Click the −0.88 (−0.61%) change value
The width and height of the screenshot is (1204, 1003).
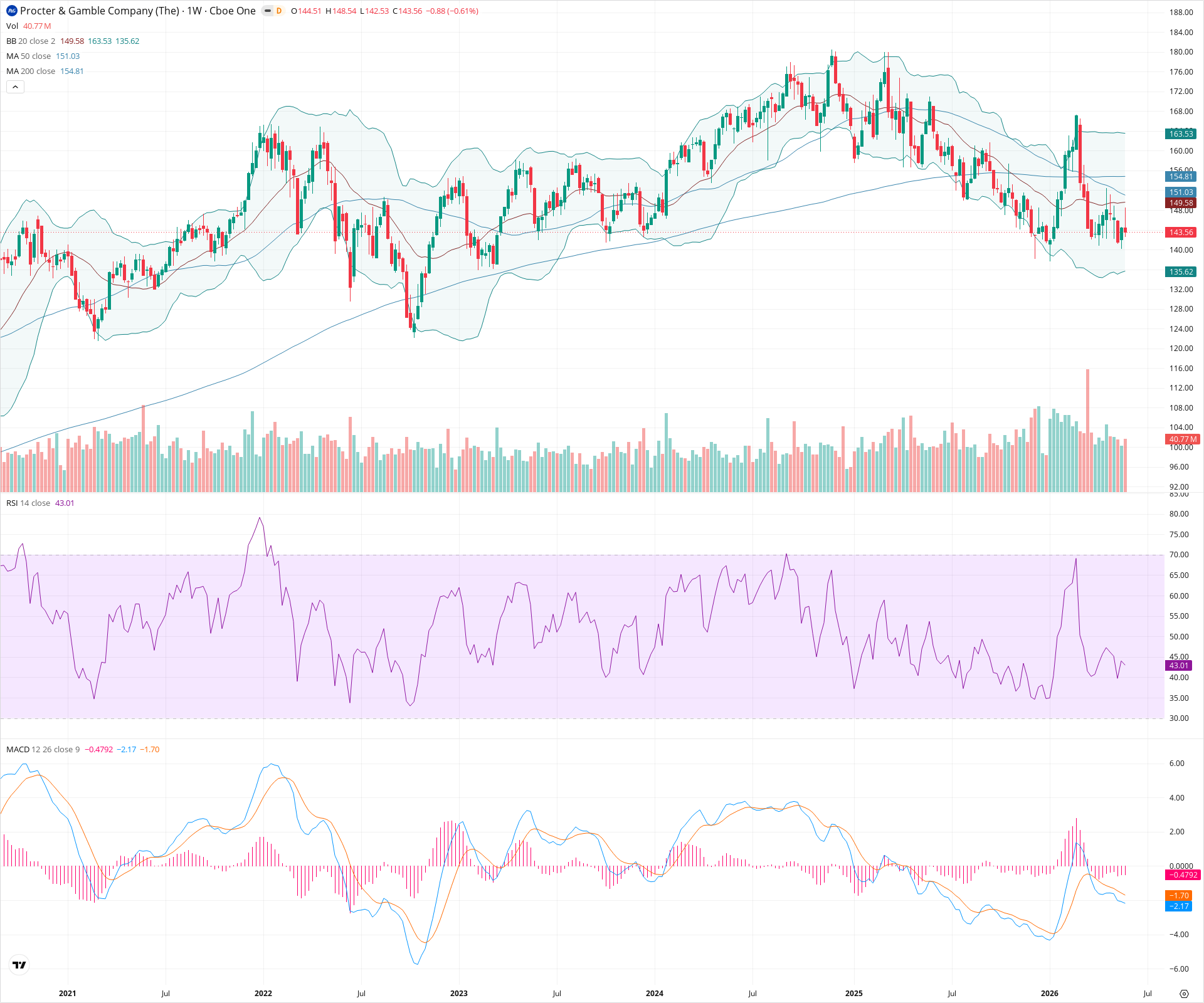(452, 11)
